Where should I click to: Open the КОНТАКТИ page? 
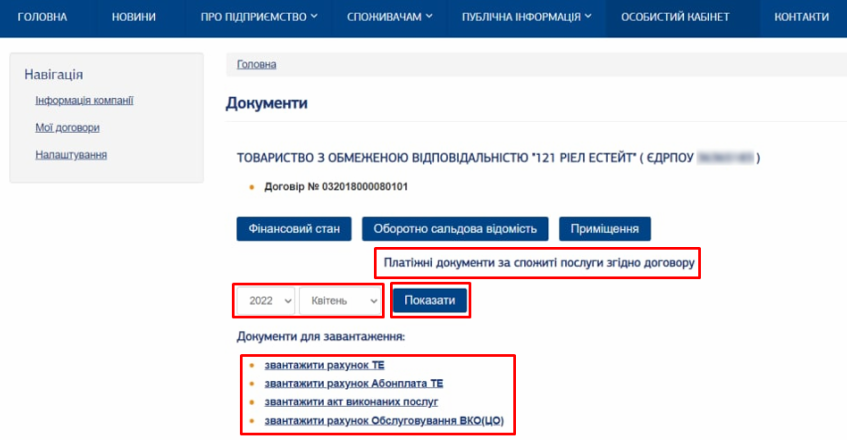click(x=801, y=17)
